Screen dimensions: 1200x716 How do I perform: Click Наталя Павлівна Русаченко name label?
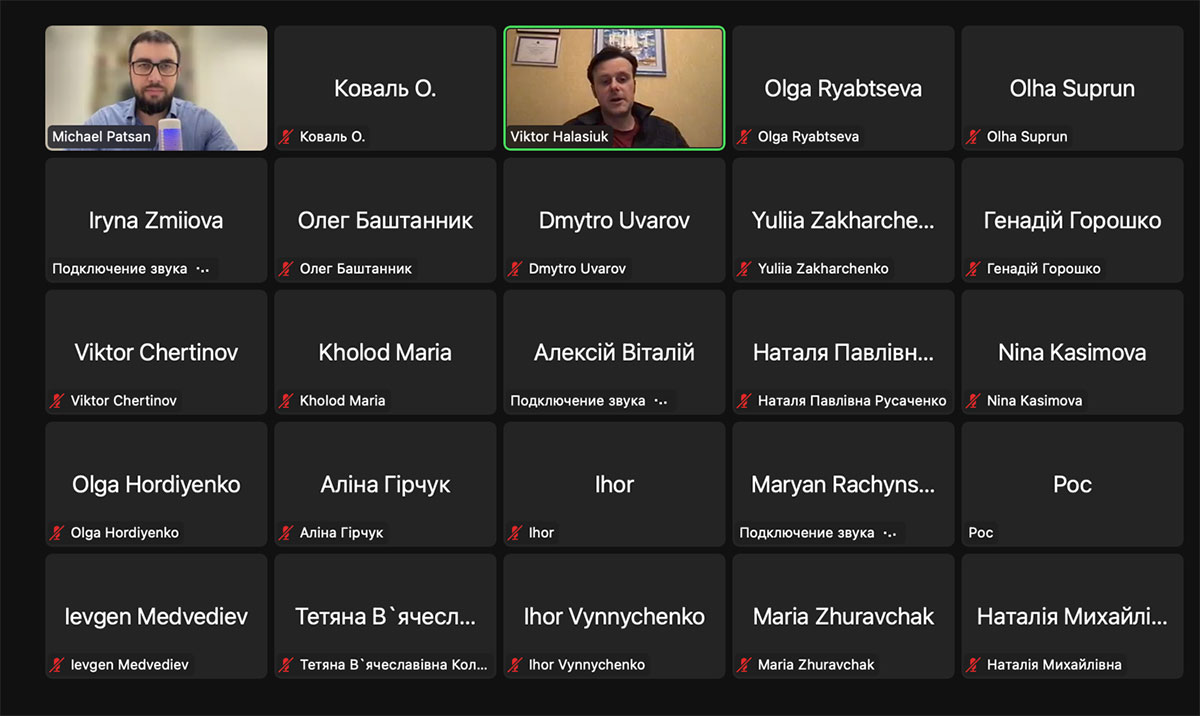[852, 401]
